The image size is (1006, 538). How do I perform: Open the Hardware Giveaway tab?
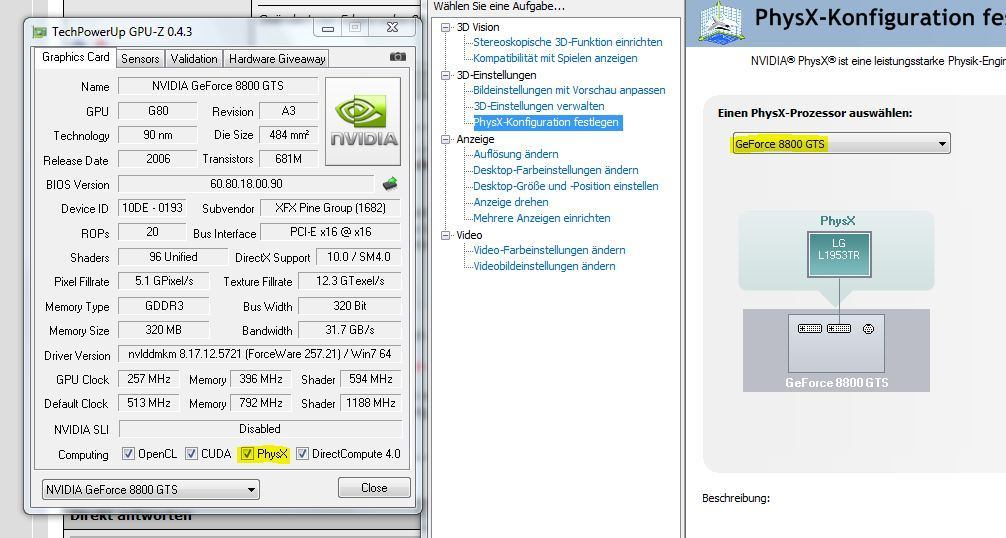click(x=277, y=58)
